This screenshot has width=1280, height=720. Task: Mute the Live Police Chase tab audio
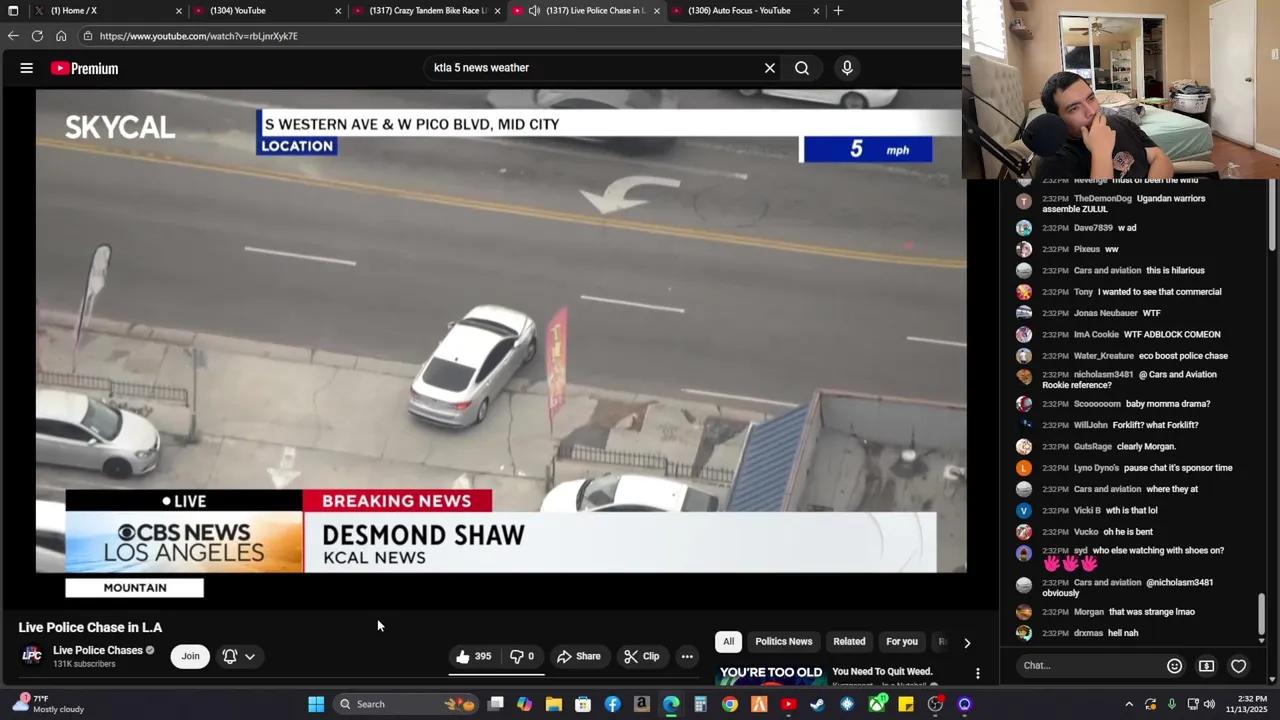[x=535, y=11]
